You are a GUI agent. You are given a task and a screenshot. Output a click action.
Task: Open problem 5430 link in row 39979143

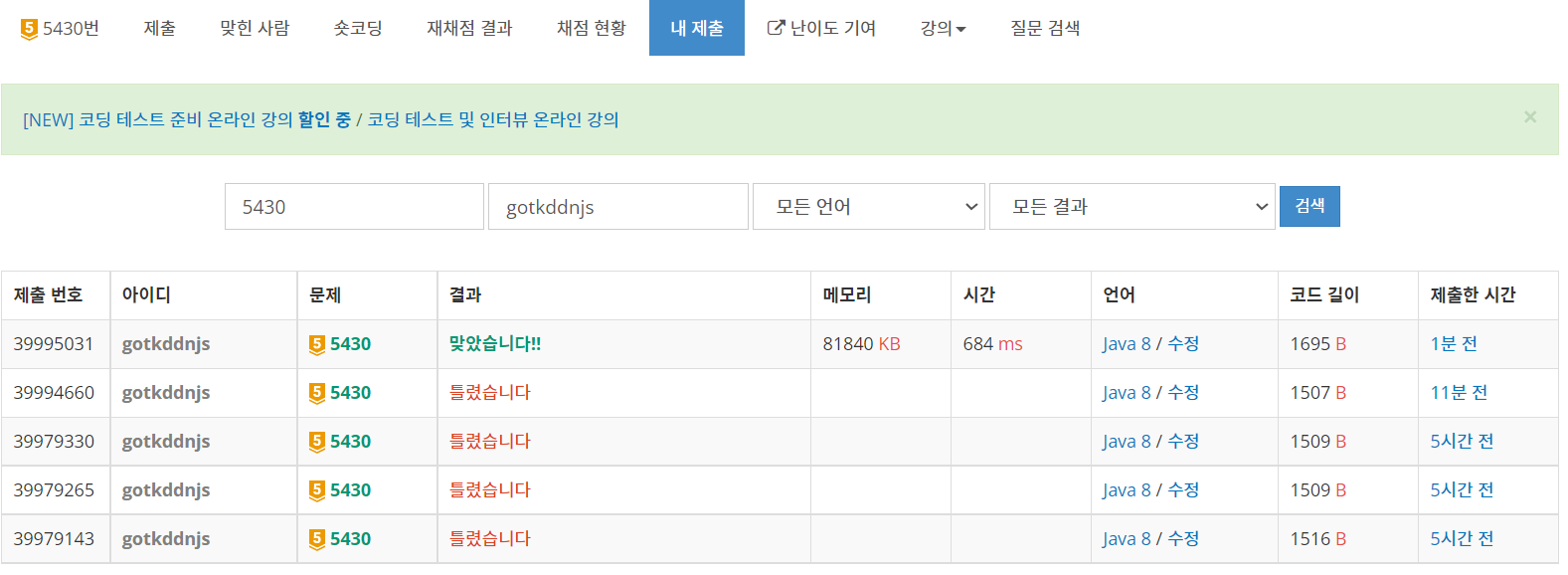tap(350, 539)
